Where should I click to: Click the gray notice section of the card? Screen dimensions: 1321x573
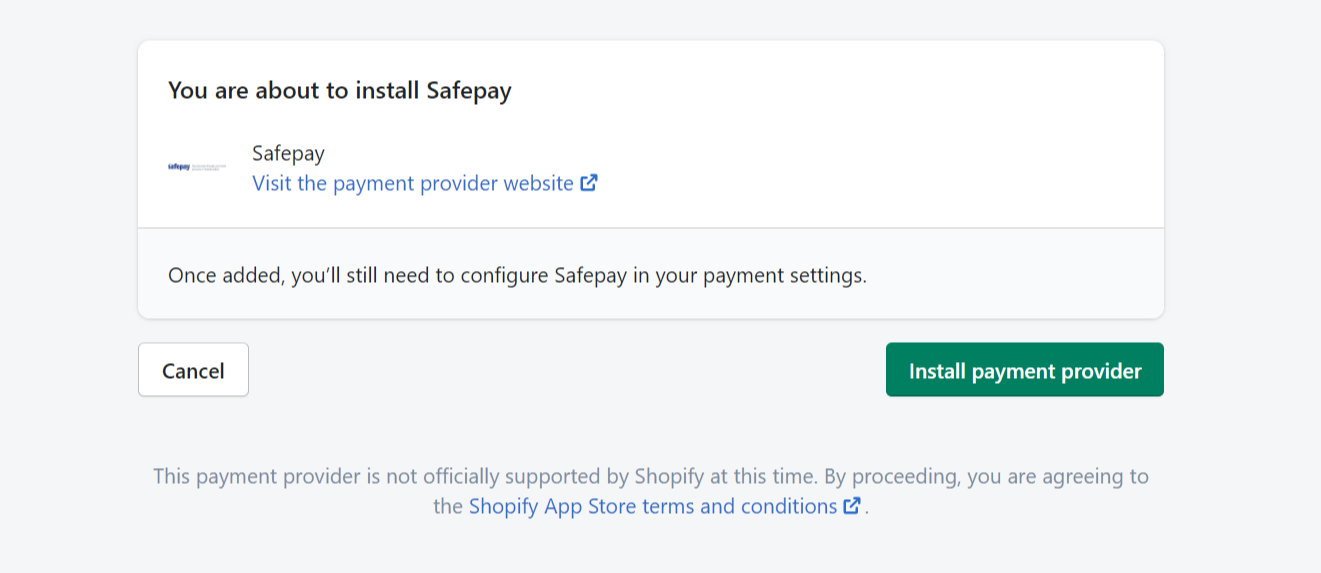pyautogui.click(x=651, y=274)
